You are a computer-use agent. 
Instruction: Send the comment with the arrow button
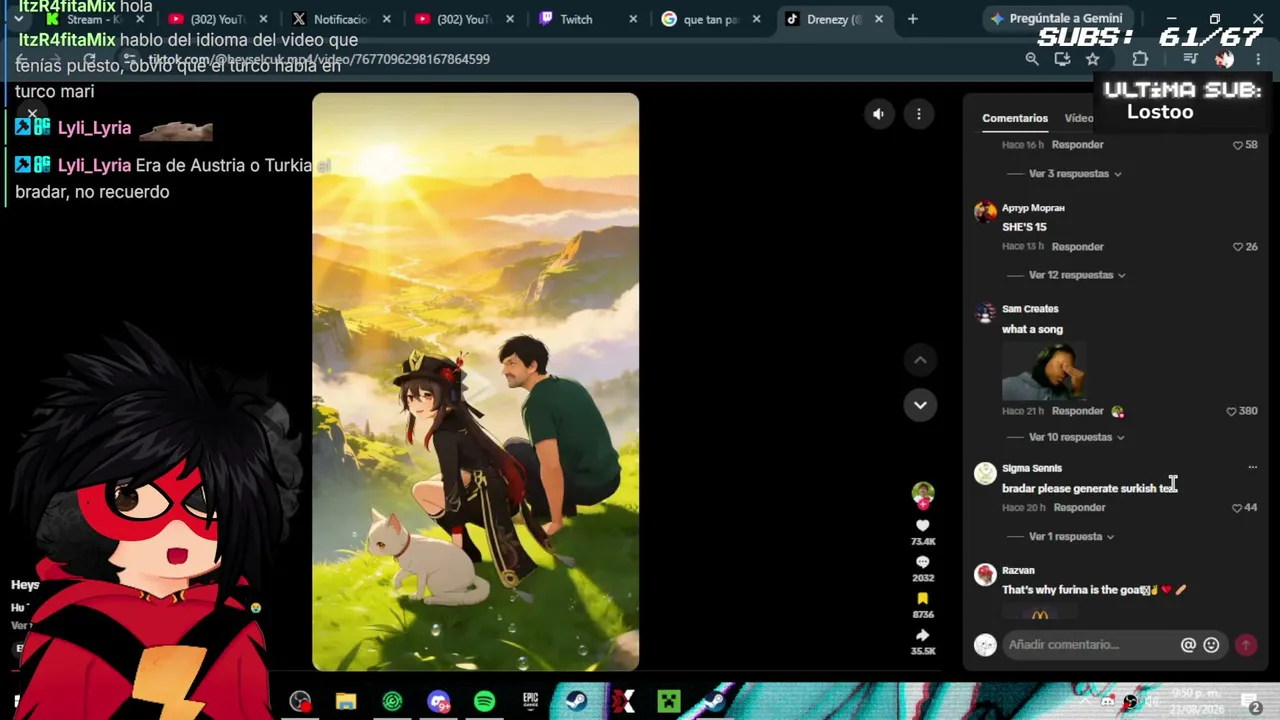[1246, 645]
